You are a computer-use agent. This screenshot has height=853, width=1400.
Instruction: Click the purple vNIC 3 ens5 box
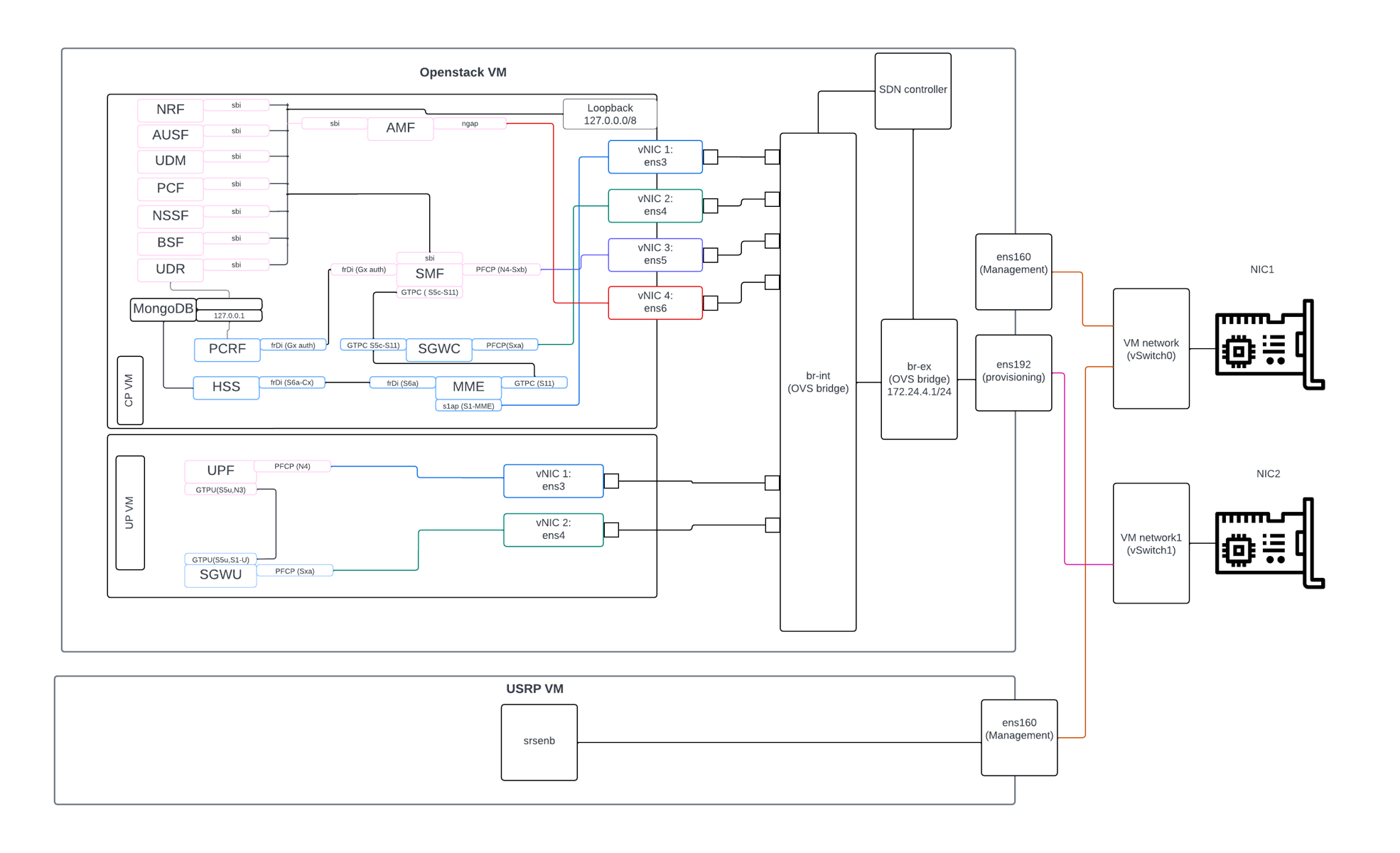pos(655,254)
